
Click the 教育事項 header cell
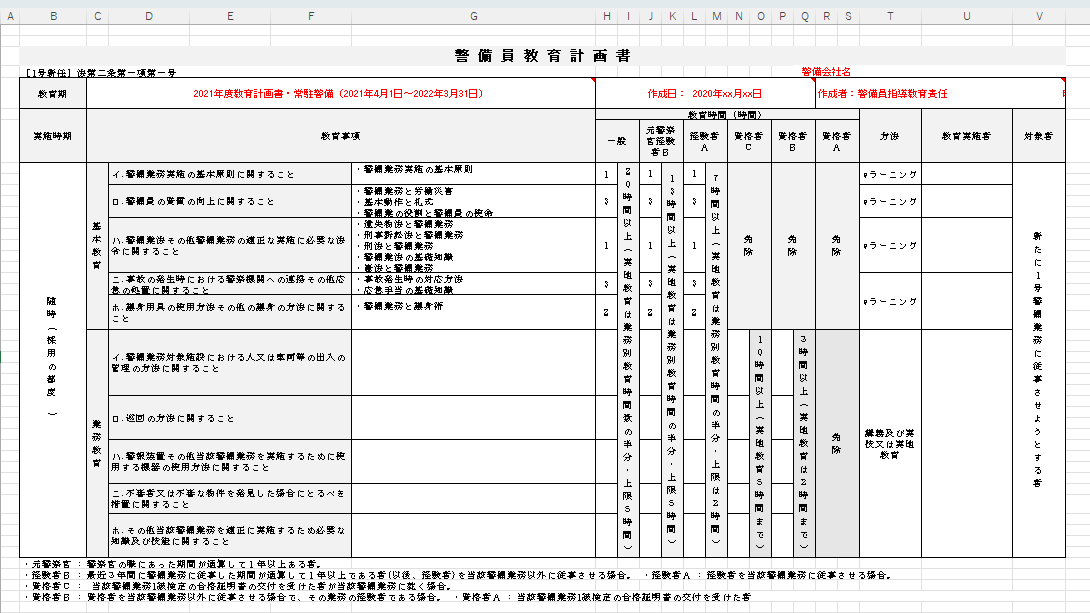tap(341, 136)
